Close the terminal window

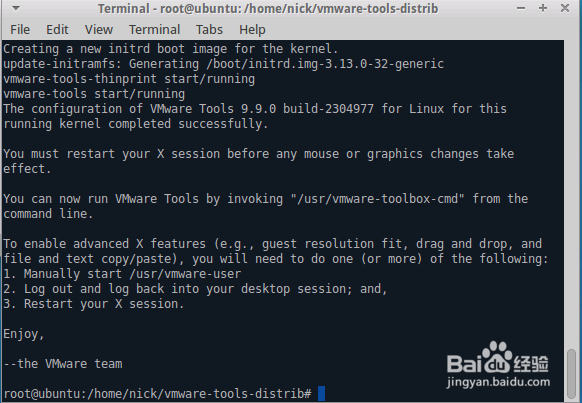coord(565,8)
